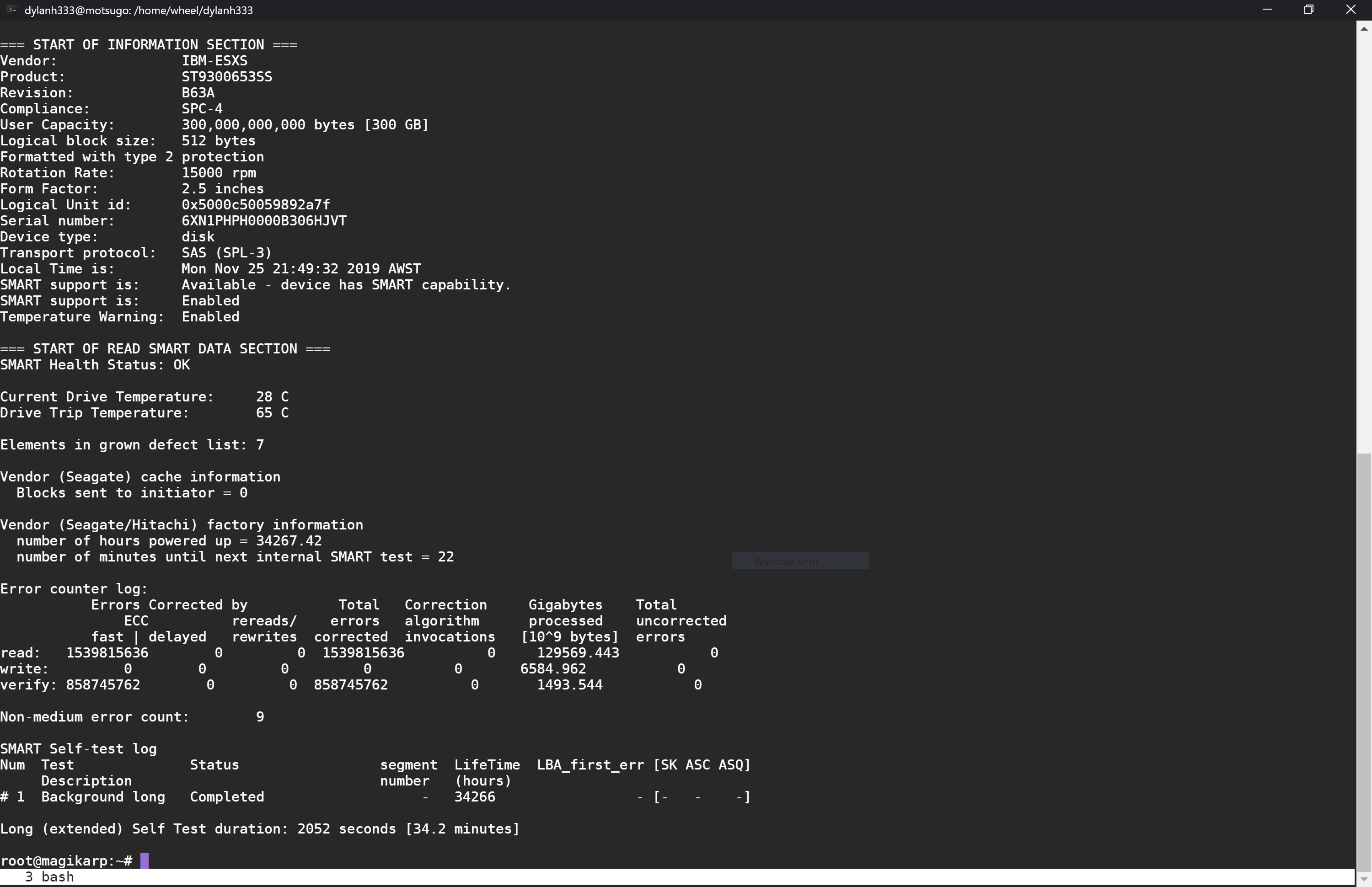Click '=== START OF READ SMART DATA SECTION ===' header
This screenshot has width=1372, height=887.
pyautogui.click(x=165, y=349)
